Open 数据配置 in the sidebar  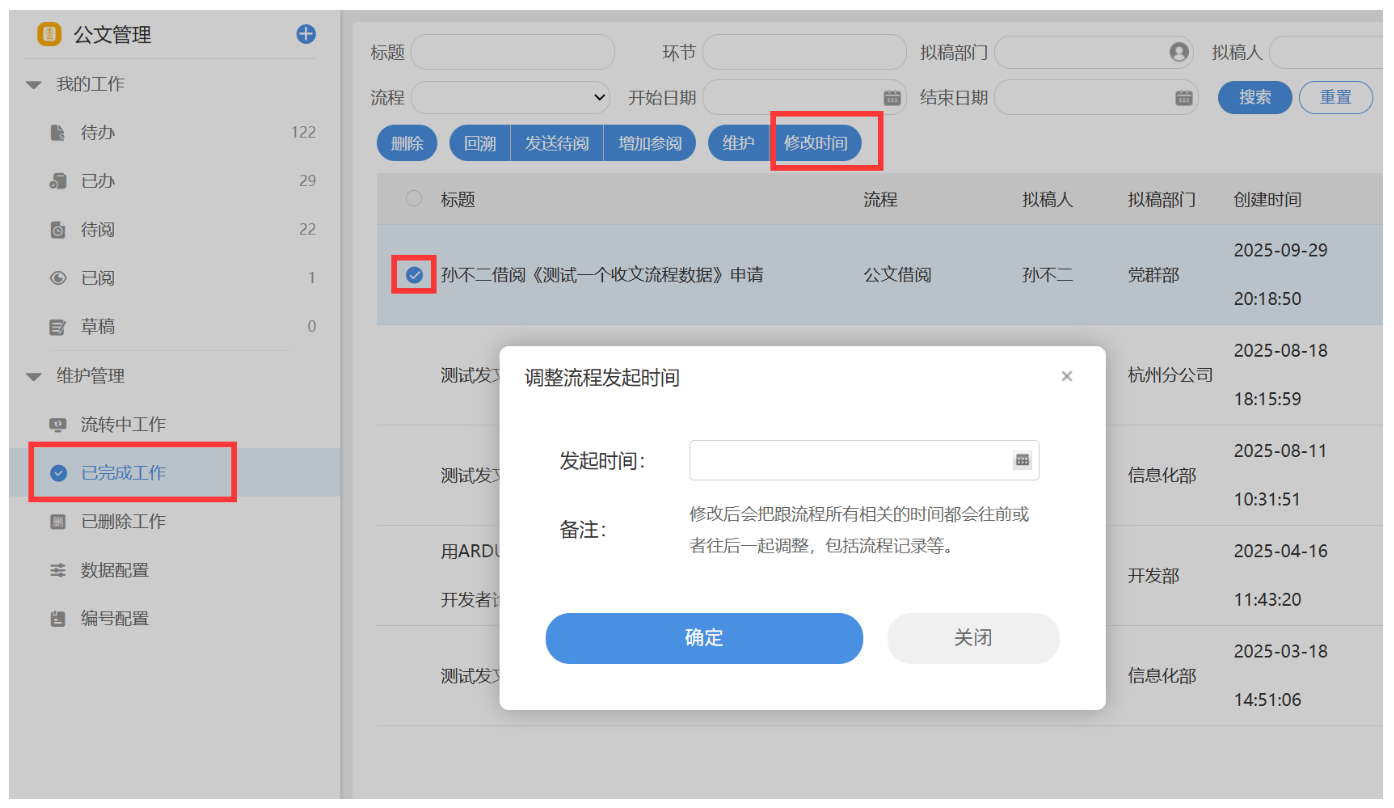[114, 570]
